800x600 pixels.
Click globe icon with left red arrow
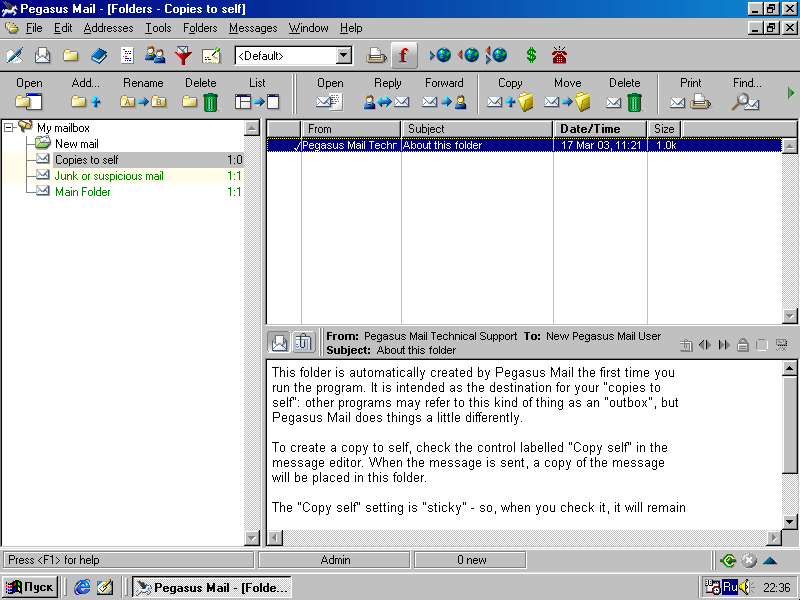pyautogui.click(x=468, y=55)
